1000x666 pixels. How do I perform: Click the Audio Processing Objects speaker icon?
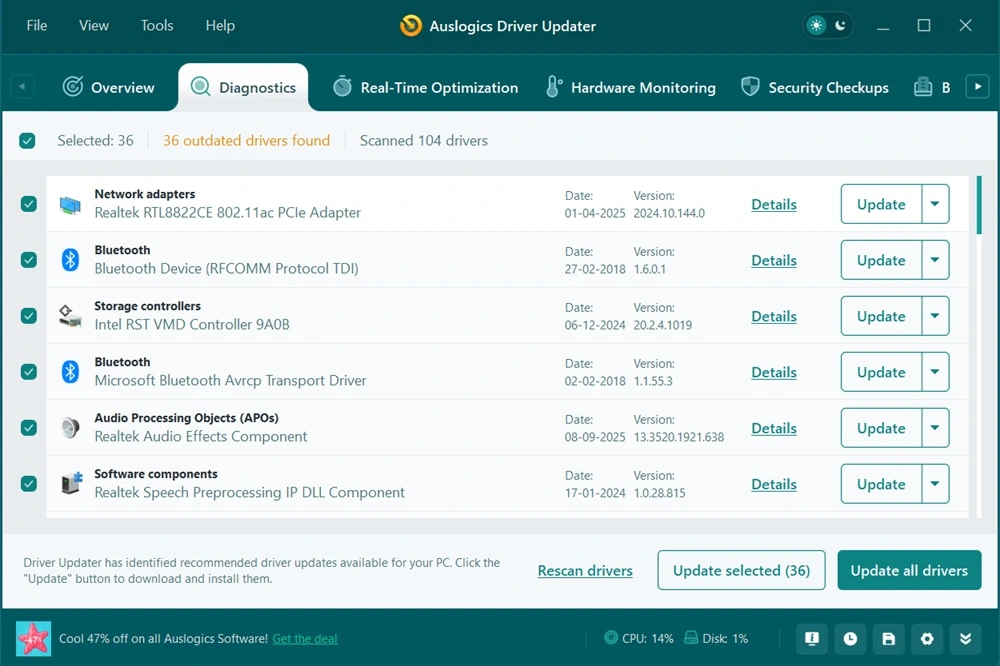(x=70, y=427)
